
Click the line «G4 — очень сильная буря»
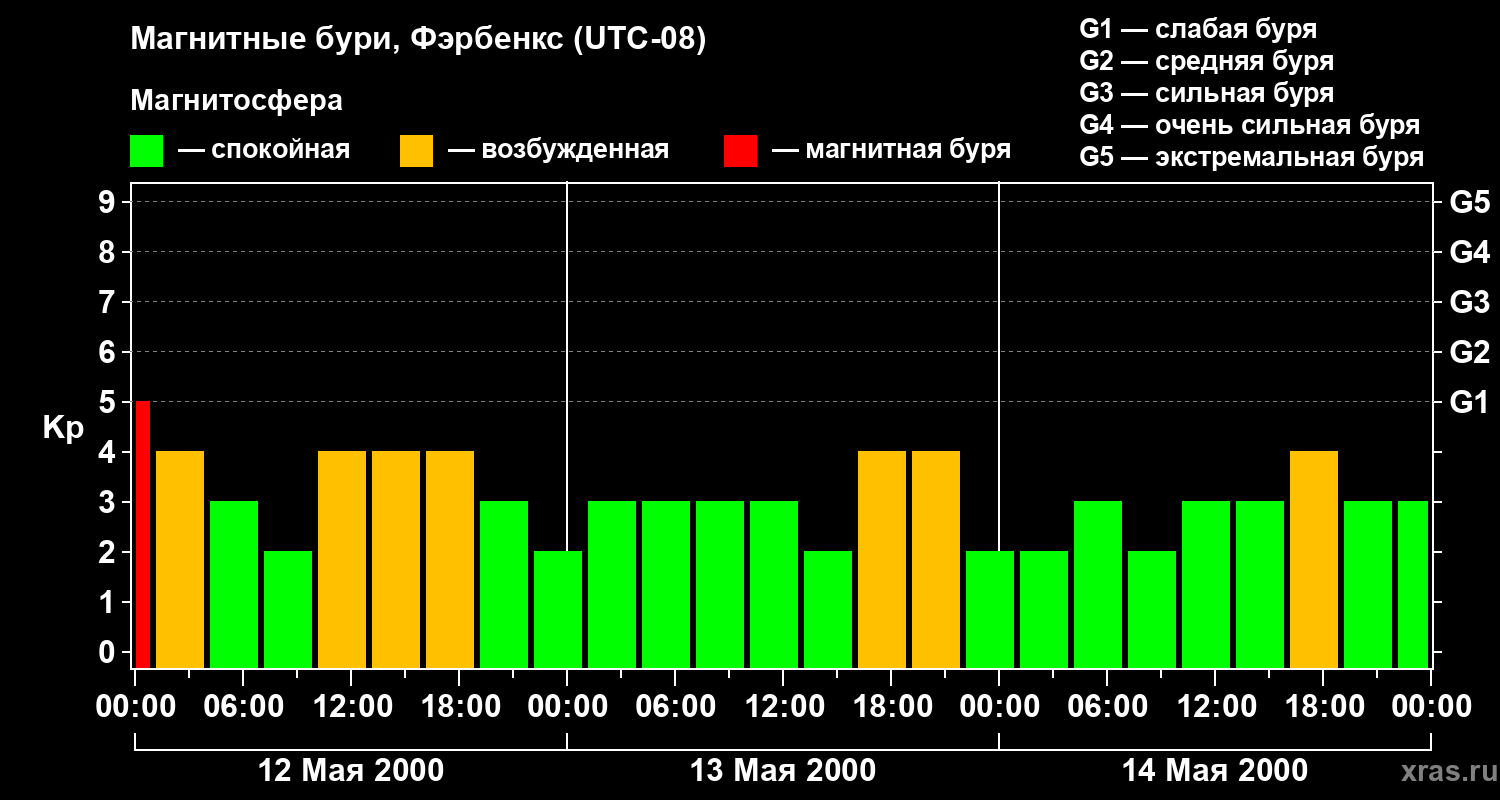1250,125
